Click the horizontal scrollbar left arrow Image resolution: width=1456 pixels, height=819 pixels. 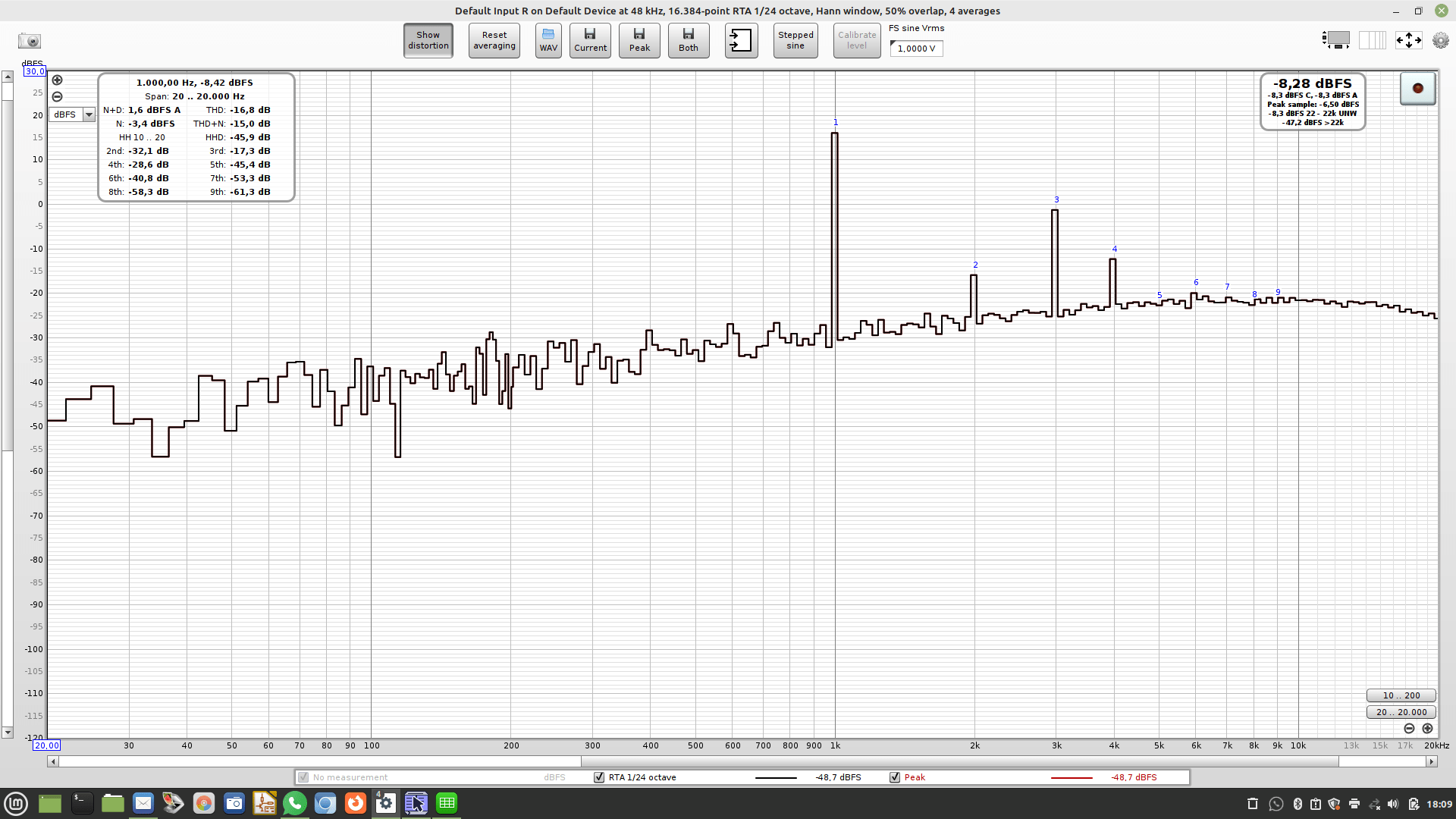(52, 761)
